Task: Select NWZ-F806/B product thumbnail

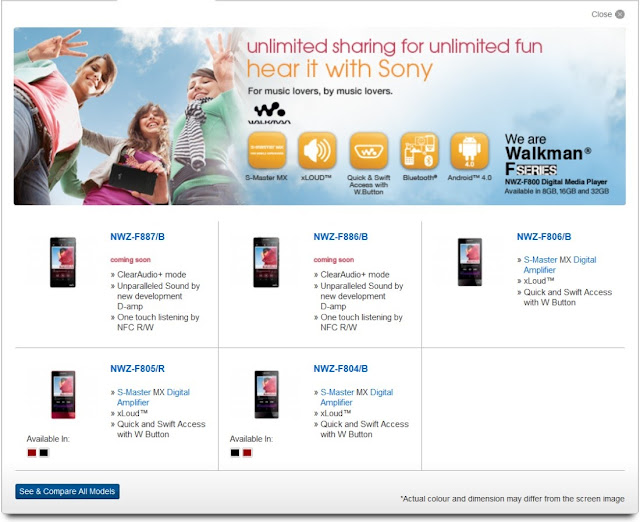Action: (x=470, y=262)
